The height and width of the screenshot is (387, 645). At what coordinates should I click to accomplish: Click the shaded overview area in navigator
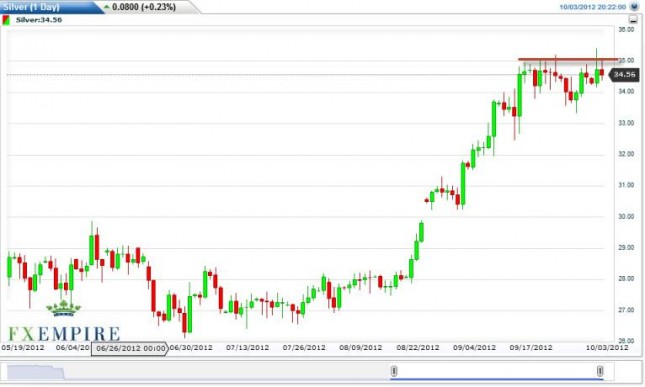pos(35,372)
